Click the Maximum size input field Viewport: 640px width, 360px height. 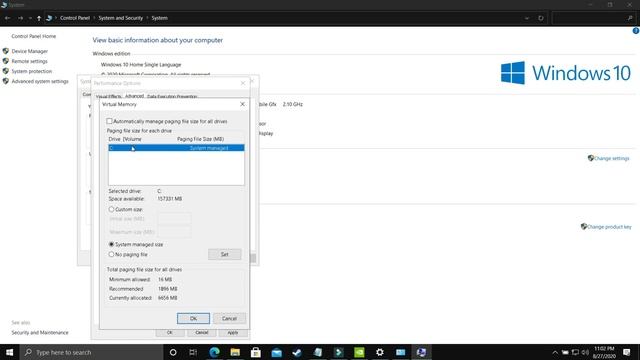coord(174,232)
